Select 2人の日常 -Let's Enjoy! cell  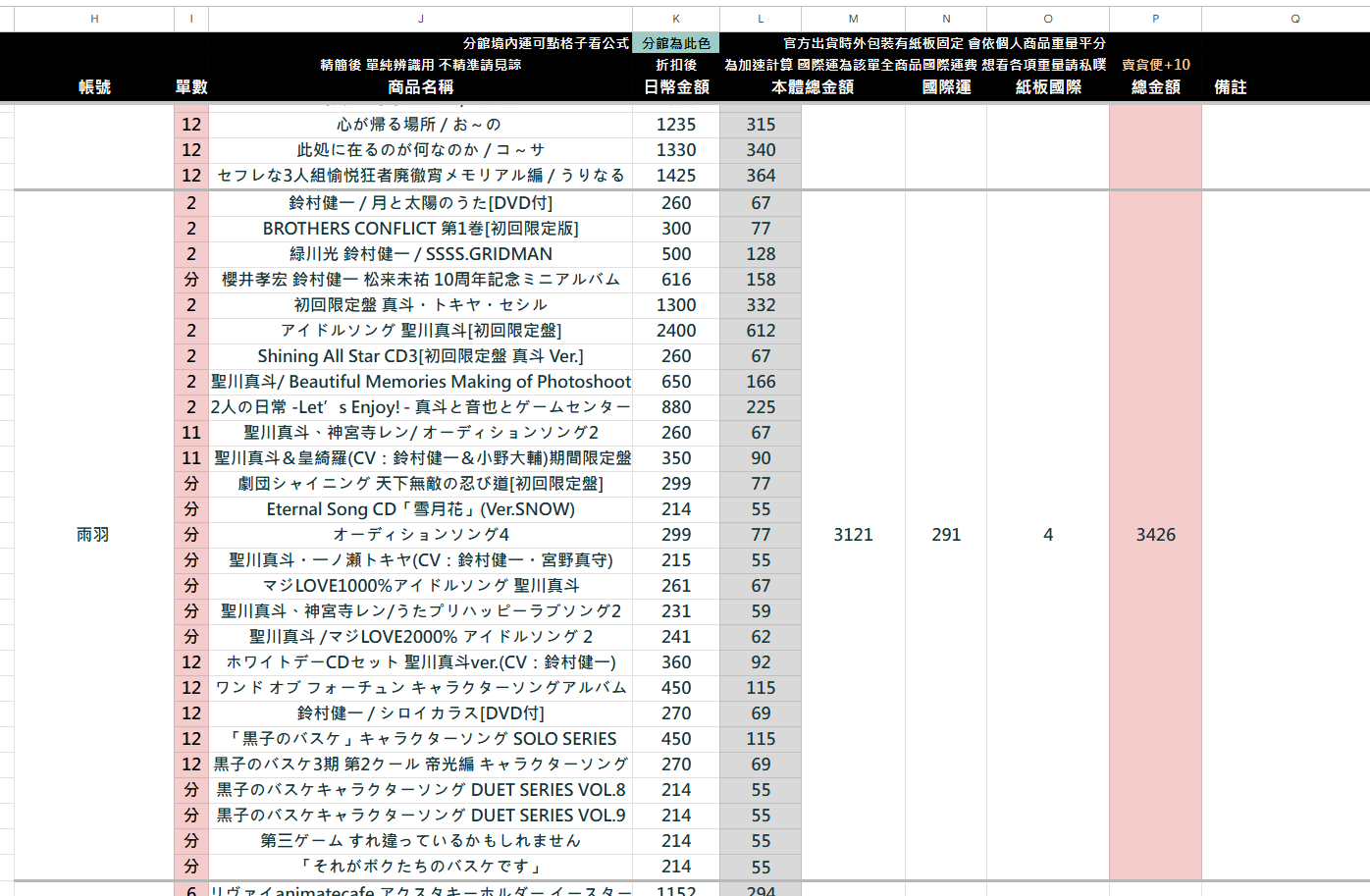coord(421,407)
